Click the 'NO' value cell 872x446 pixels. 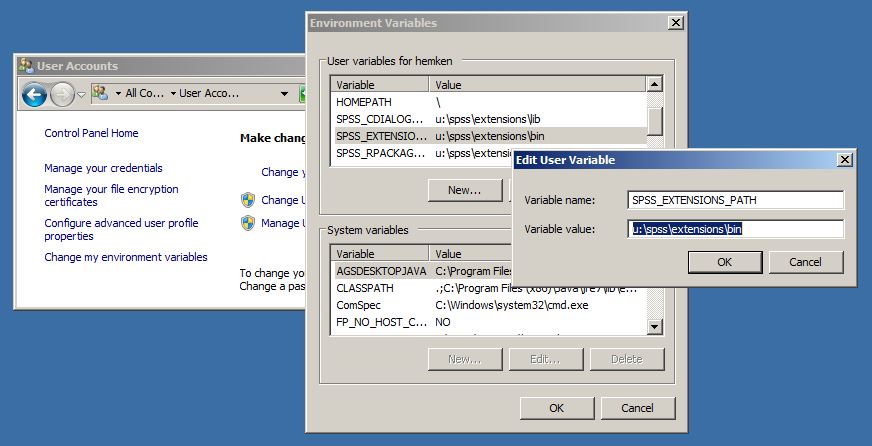point(443,322)
